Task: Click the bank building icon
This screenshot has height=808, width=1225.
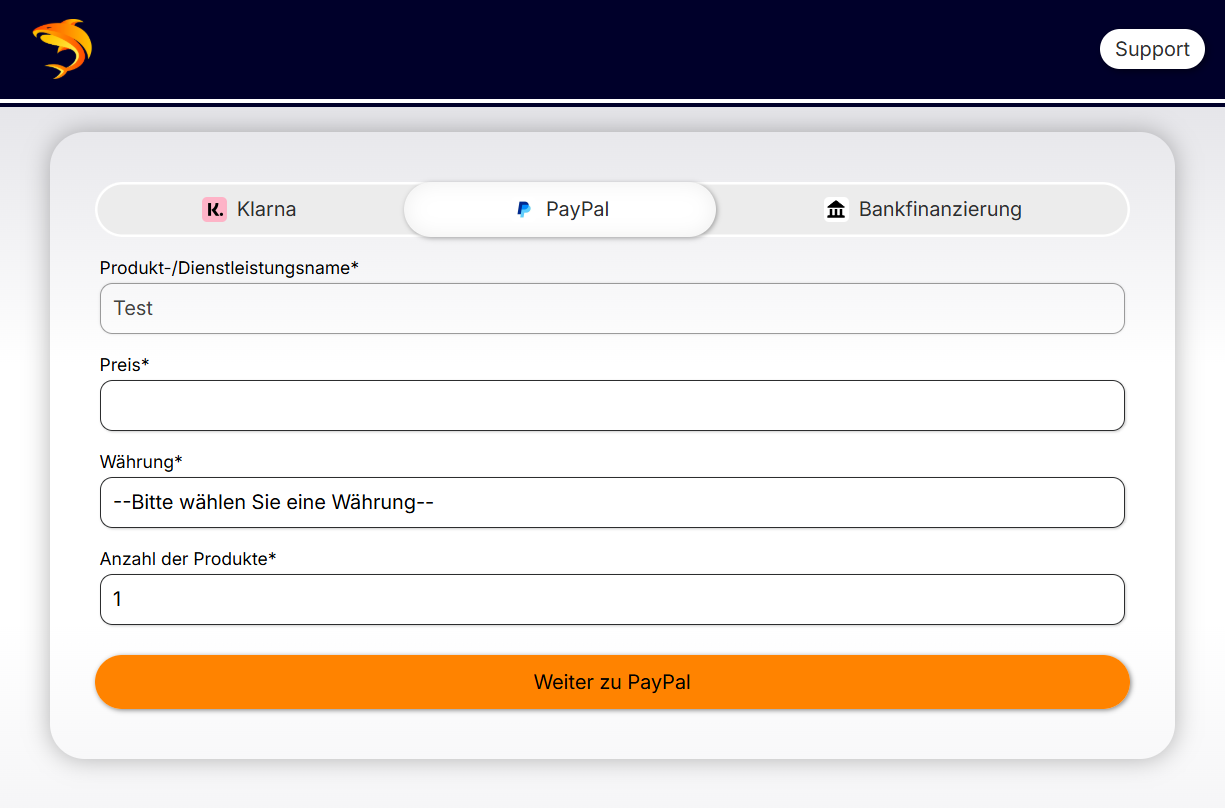Action: (x=836, y=209)
